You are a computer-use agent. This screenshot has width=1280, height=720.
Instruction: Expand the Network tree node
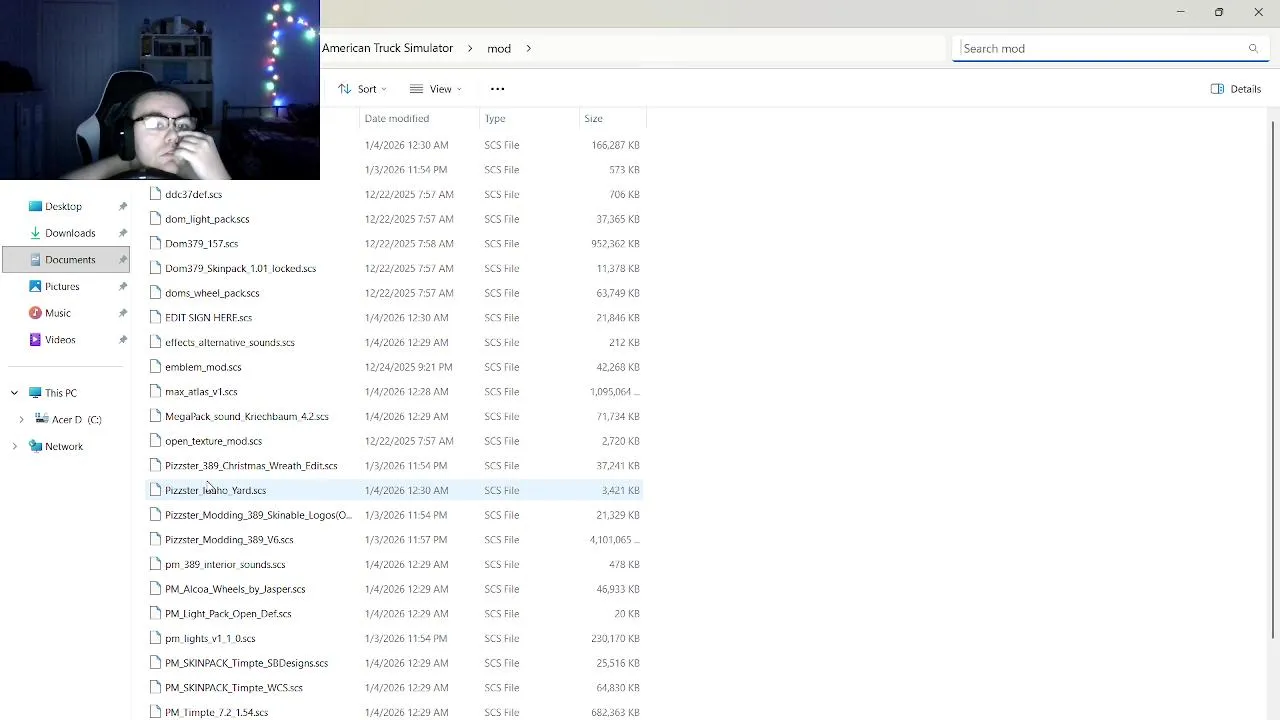click(x=14, y=447)
